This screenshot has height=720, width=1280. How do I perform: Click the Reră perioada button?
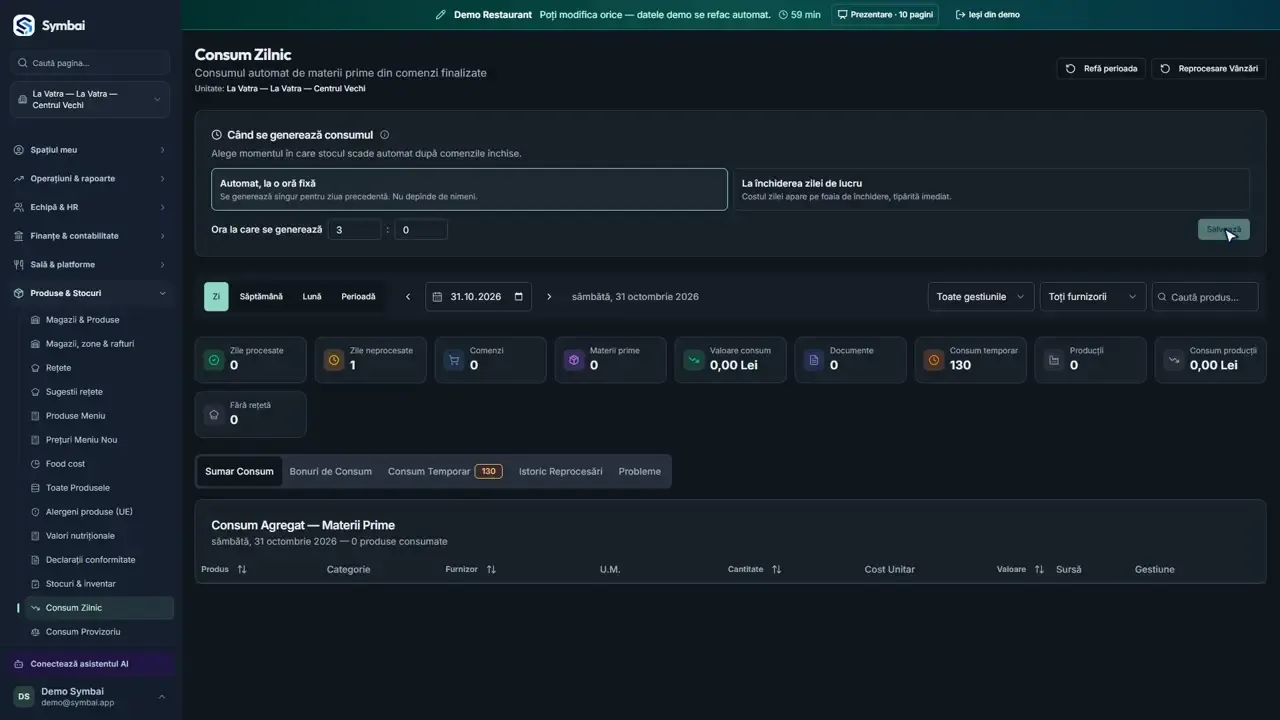point(1101,69)
